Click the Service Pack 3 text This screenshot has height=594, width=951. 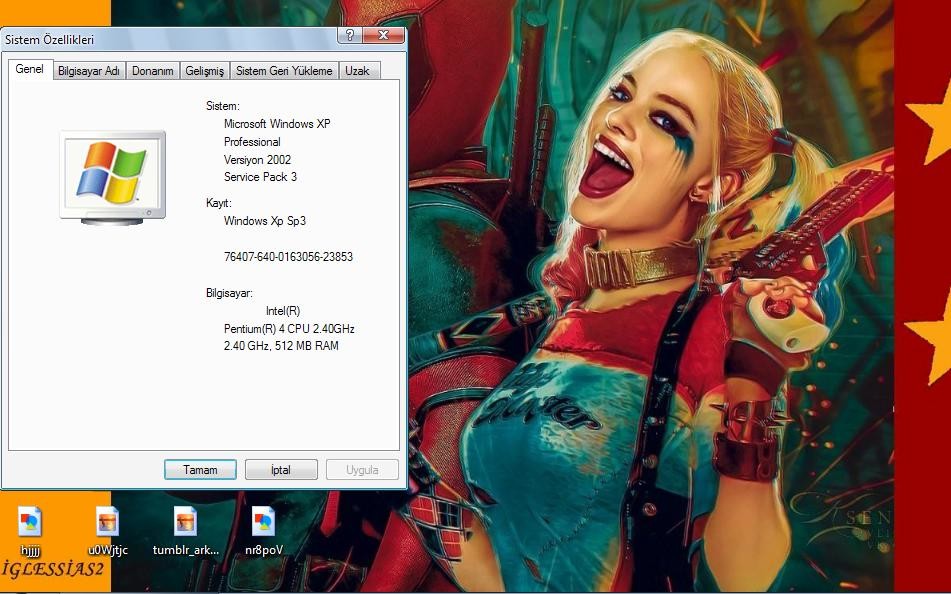[x=260, y=177]
